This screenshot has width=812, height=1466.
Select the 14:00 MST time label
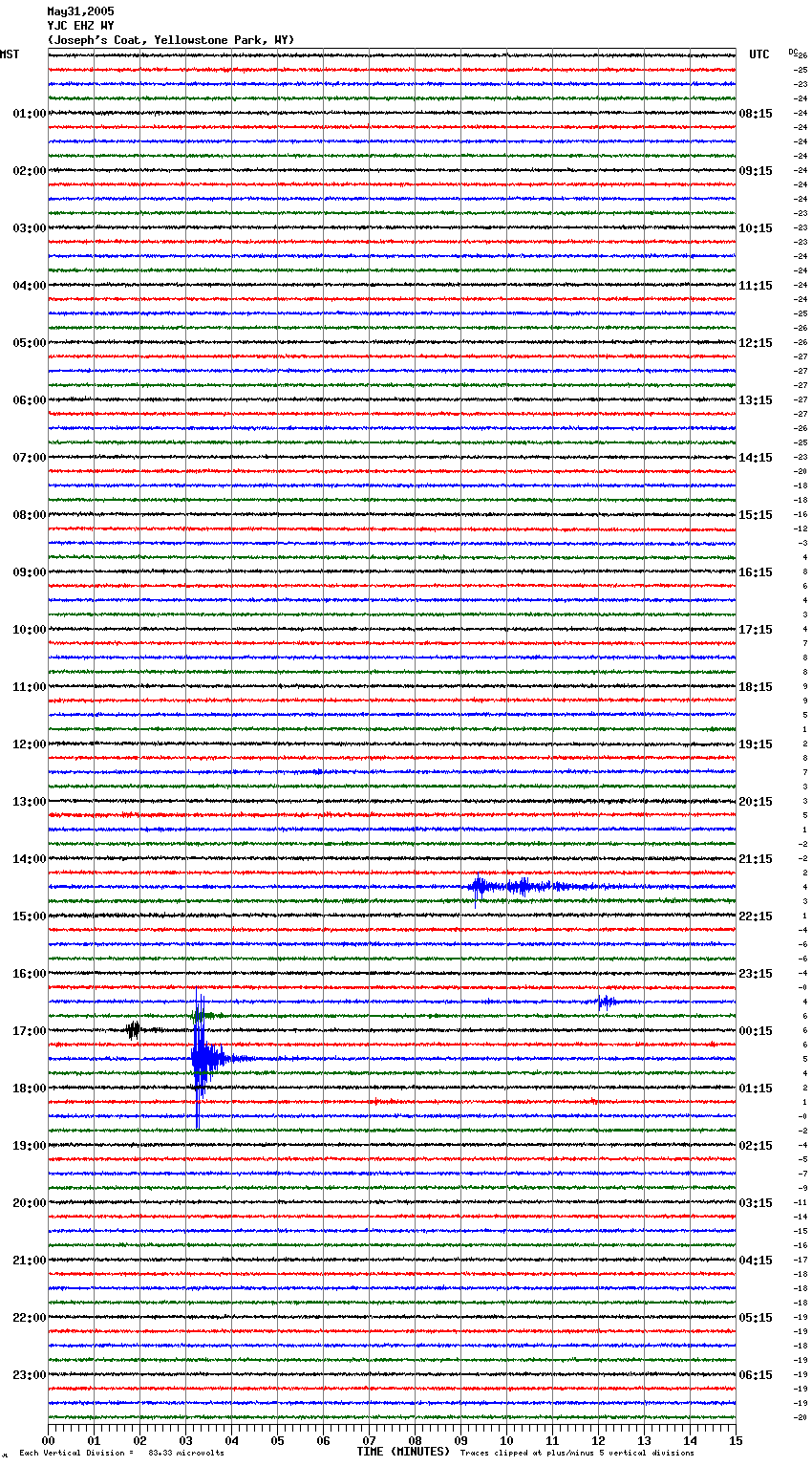(x=30, y=859)
